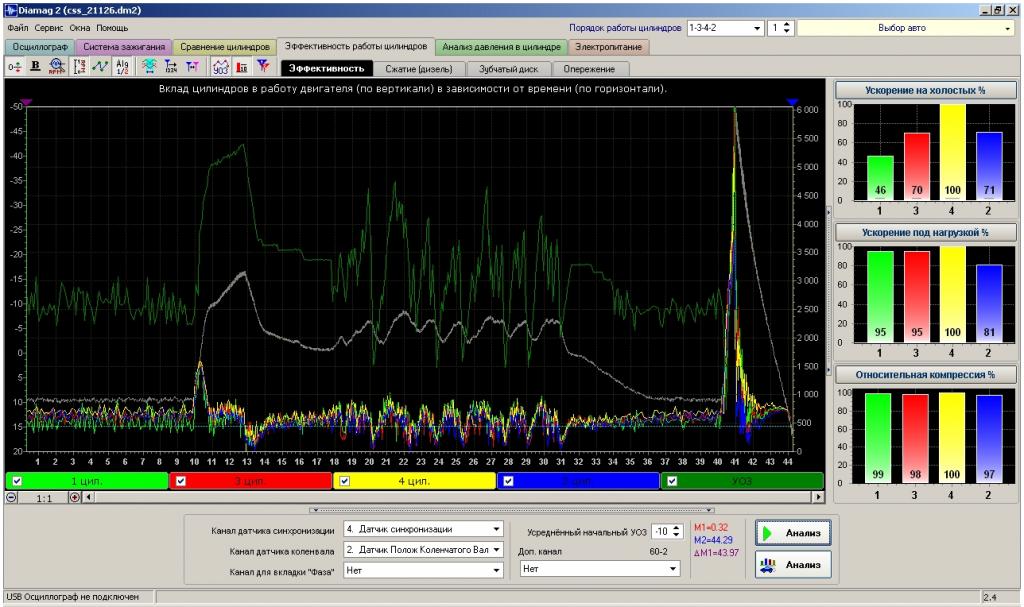
Task: Click the Ускорение под нагрузкой % header button
Action: 925,233
